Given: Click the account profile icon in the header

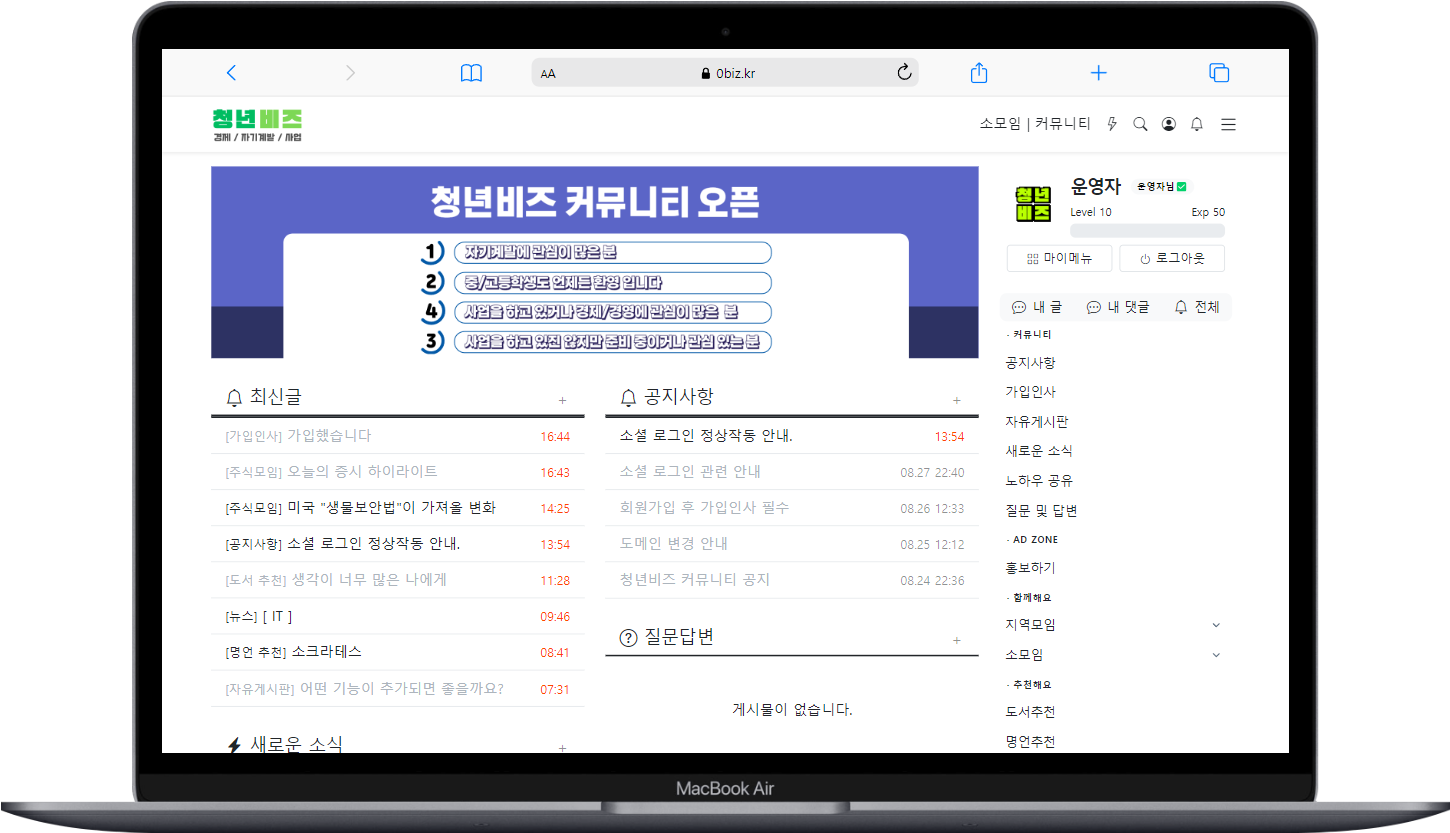Looking at the screenshot, I should (x=1168, y=124).
